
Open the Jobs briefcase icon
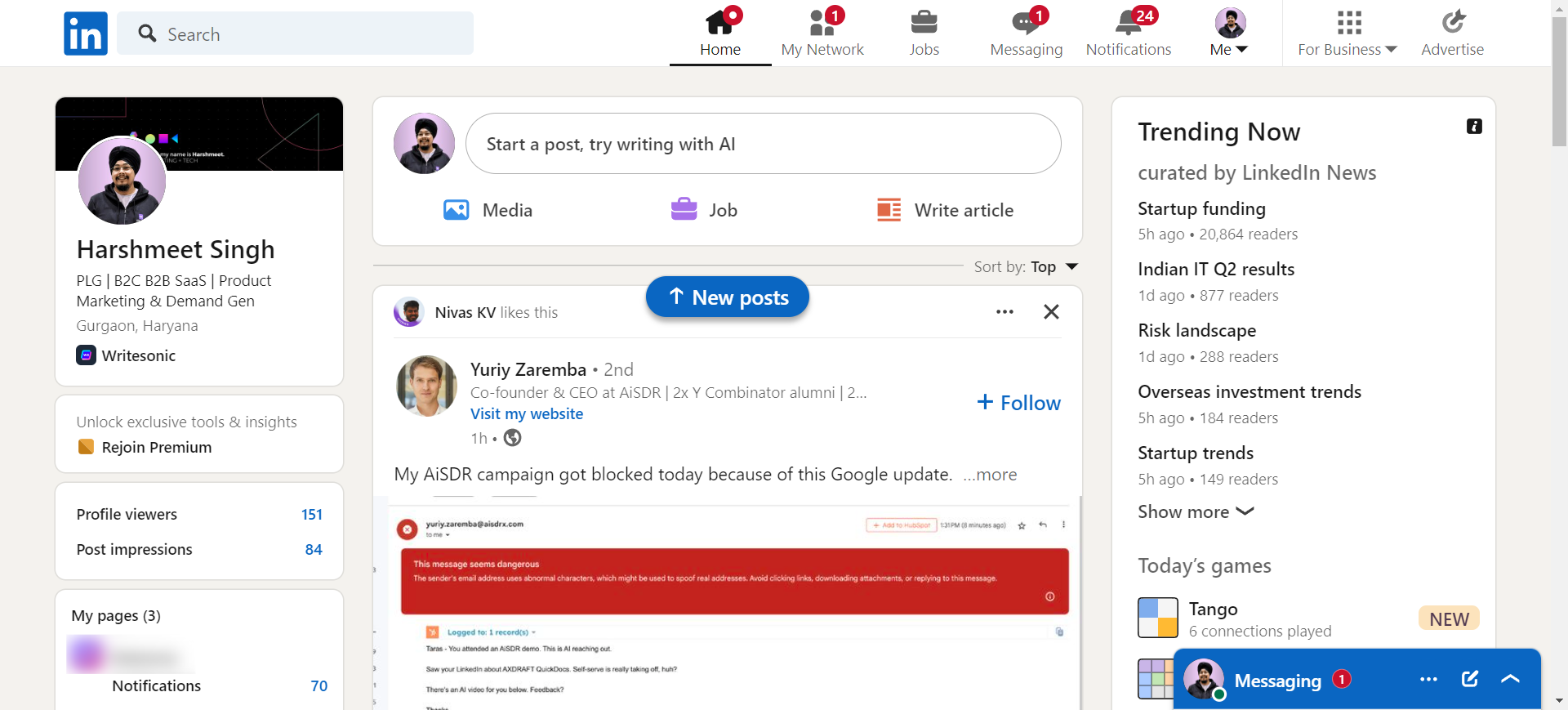(x=924, y=22)
